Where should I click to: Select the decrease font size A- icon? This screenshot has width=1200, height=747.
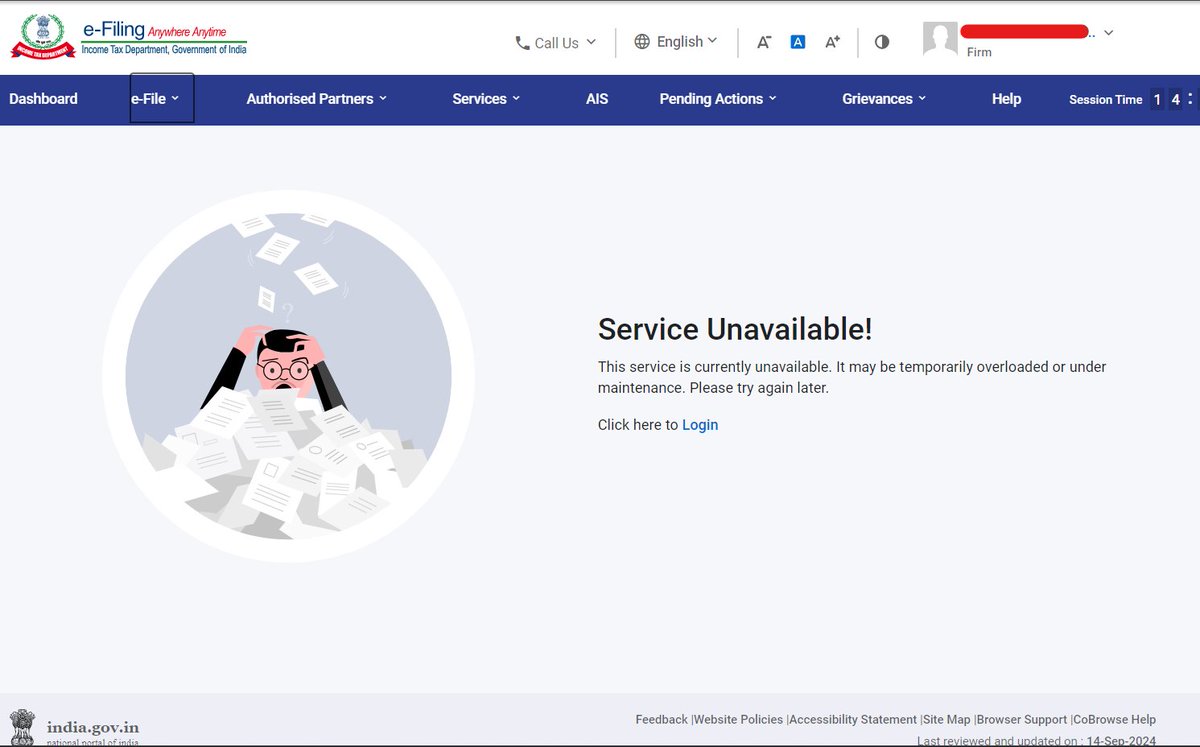click(763, 42)
